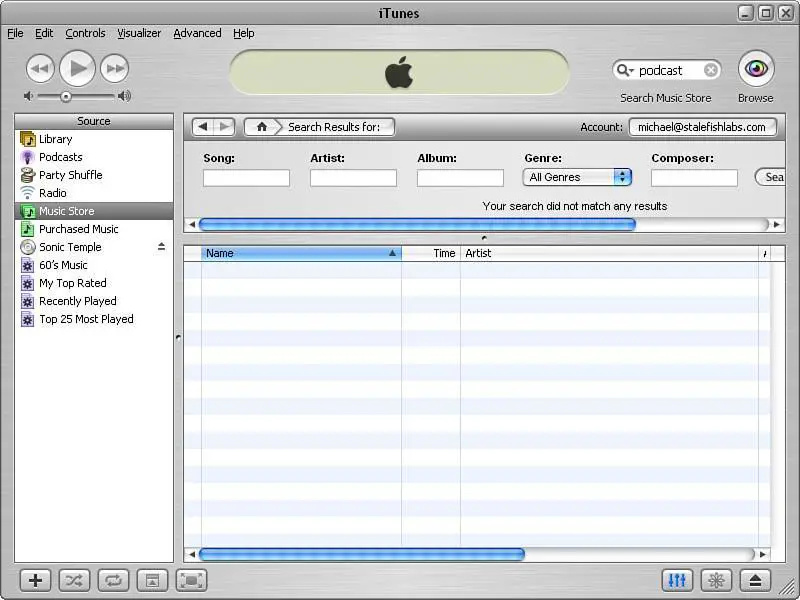Click the Composer search field
This screenshot has width=800, height=600.
pyautogui.click(x=694, y=178)
